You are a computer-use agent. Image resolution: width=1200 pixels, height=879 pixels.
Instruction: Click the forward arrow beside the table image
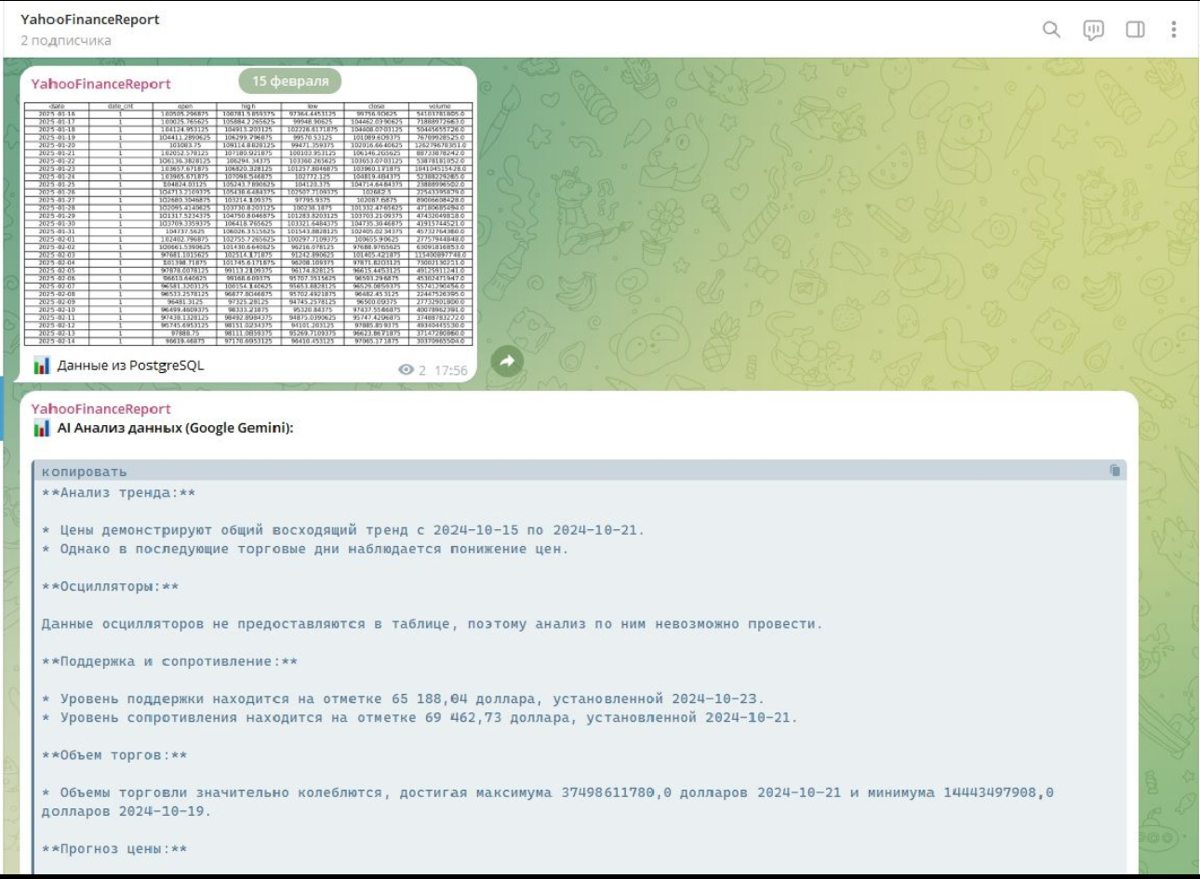507,361
